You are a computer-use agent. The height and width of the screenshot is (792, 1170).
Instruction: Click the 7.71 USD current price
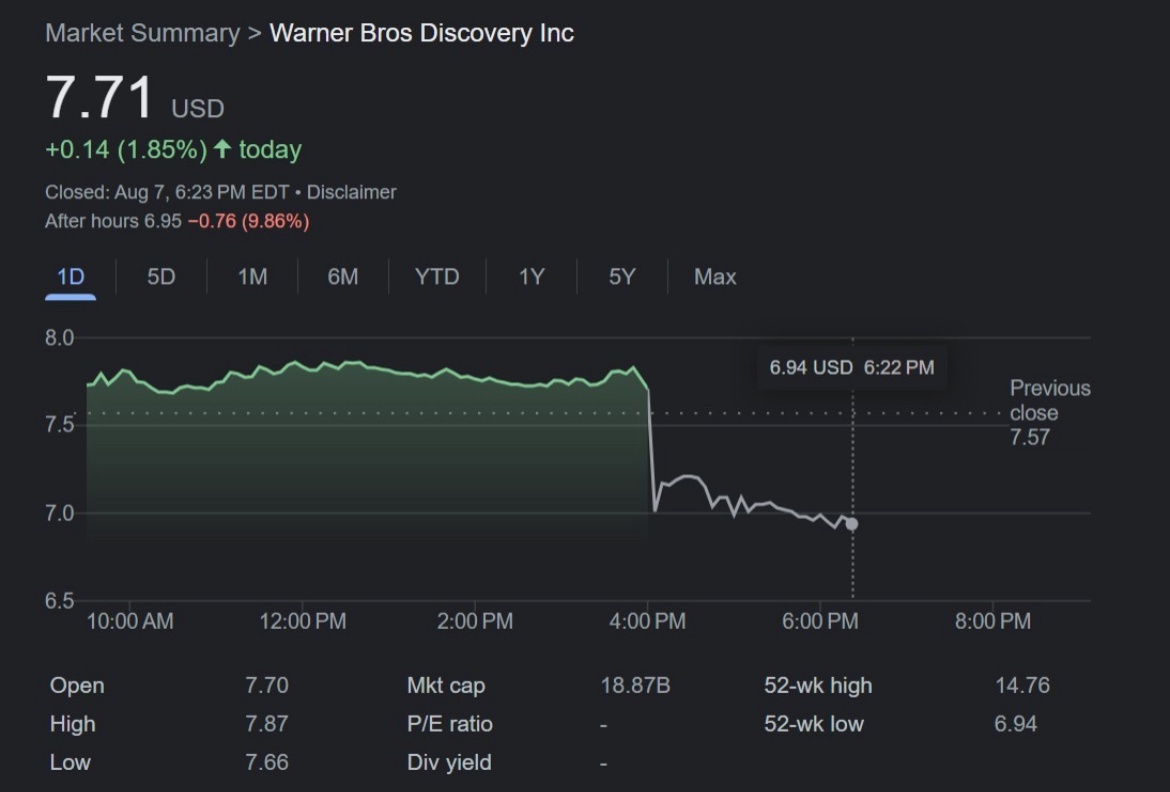pyautogui.click(x=100, y=99)
